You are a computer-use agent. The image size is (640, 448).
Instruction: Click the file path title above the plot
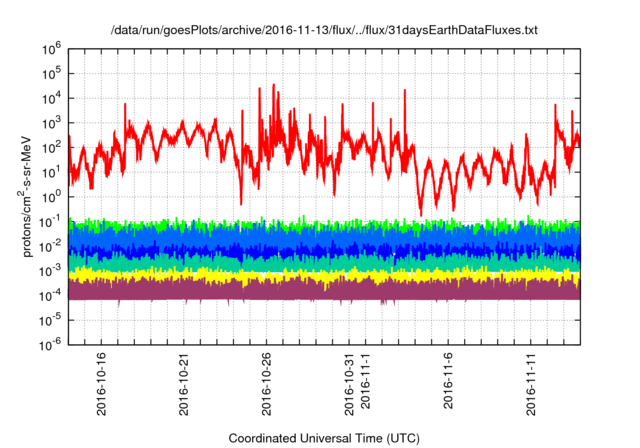click(323, 31)
